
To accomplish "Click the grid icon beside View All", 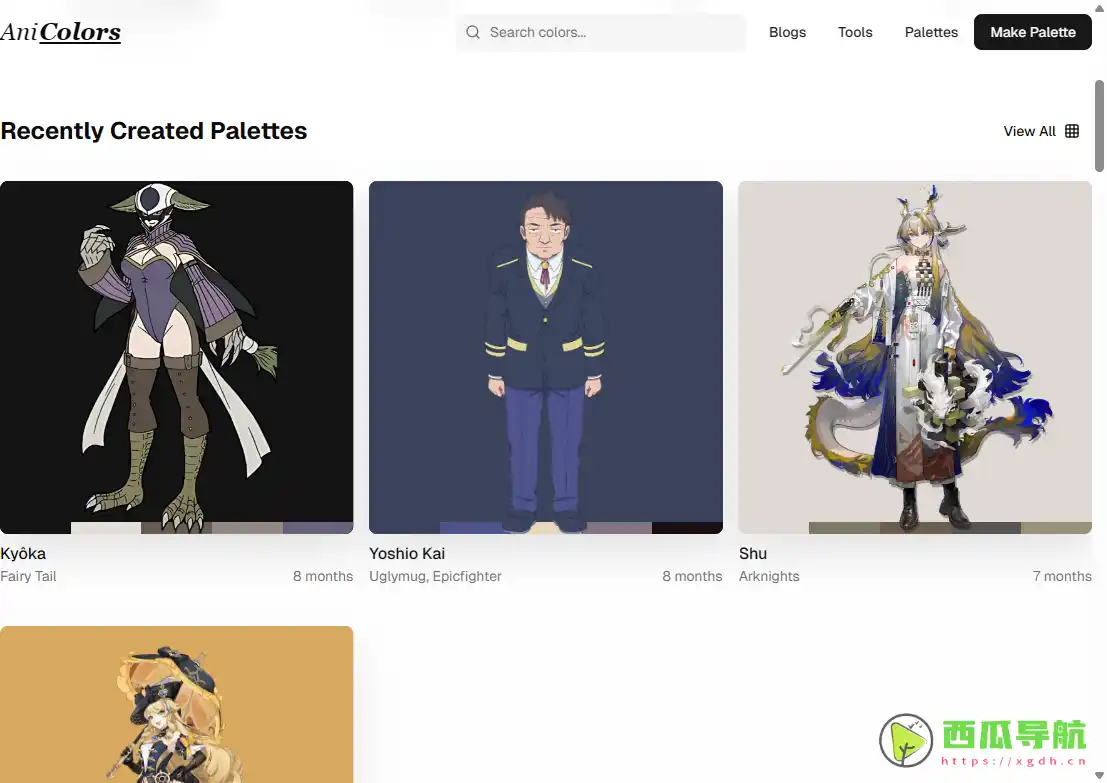I will tap(1072, 131).
